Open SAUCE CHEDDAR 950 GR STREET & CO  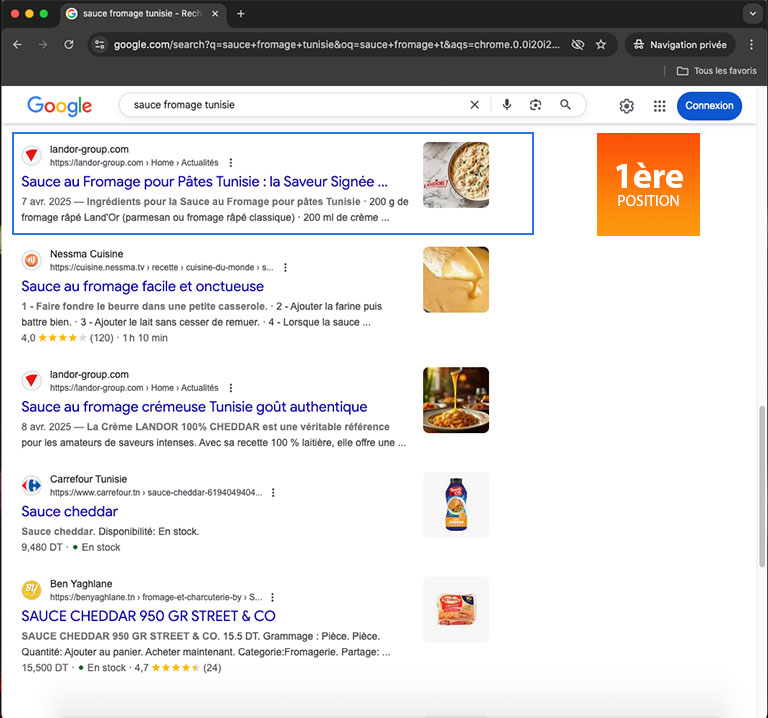tap(148, 616)
